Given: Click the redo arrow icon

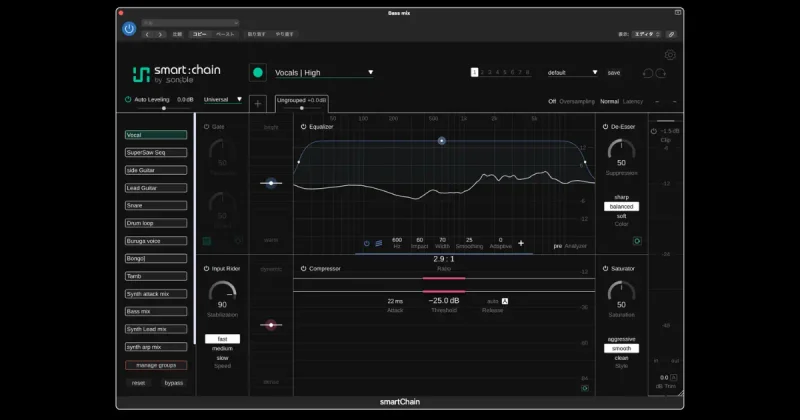Looking at the screenshot, I should point(661,73).
